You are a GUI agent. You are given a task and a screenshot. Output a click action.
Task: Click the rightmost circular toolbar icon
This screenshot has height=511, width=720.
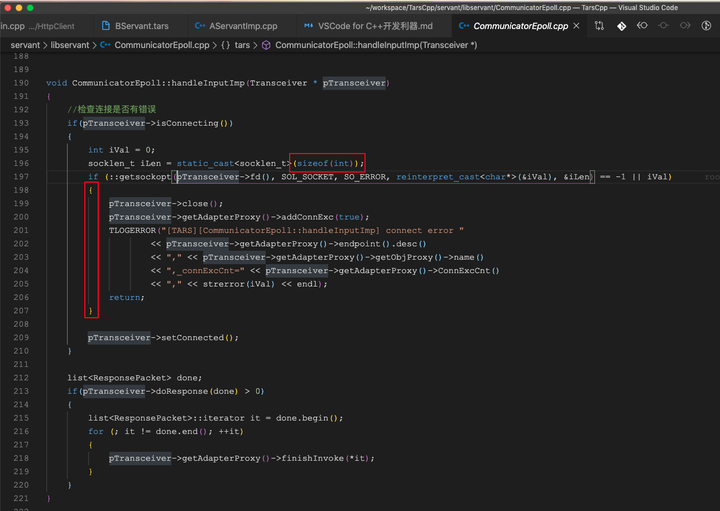click(706, 26)
